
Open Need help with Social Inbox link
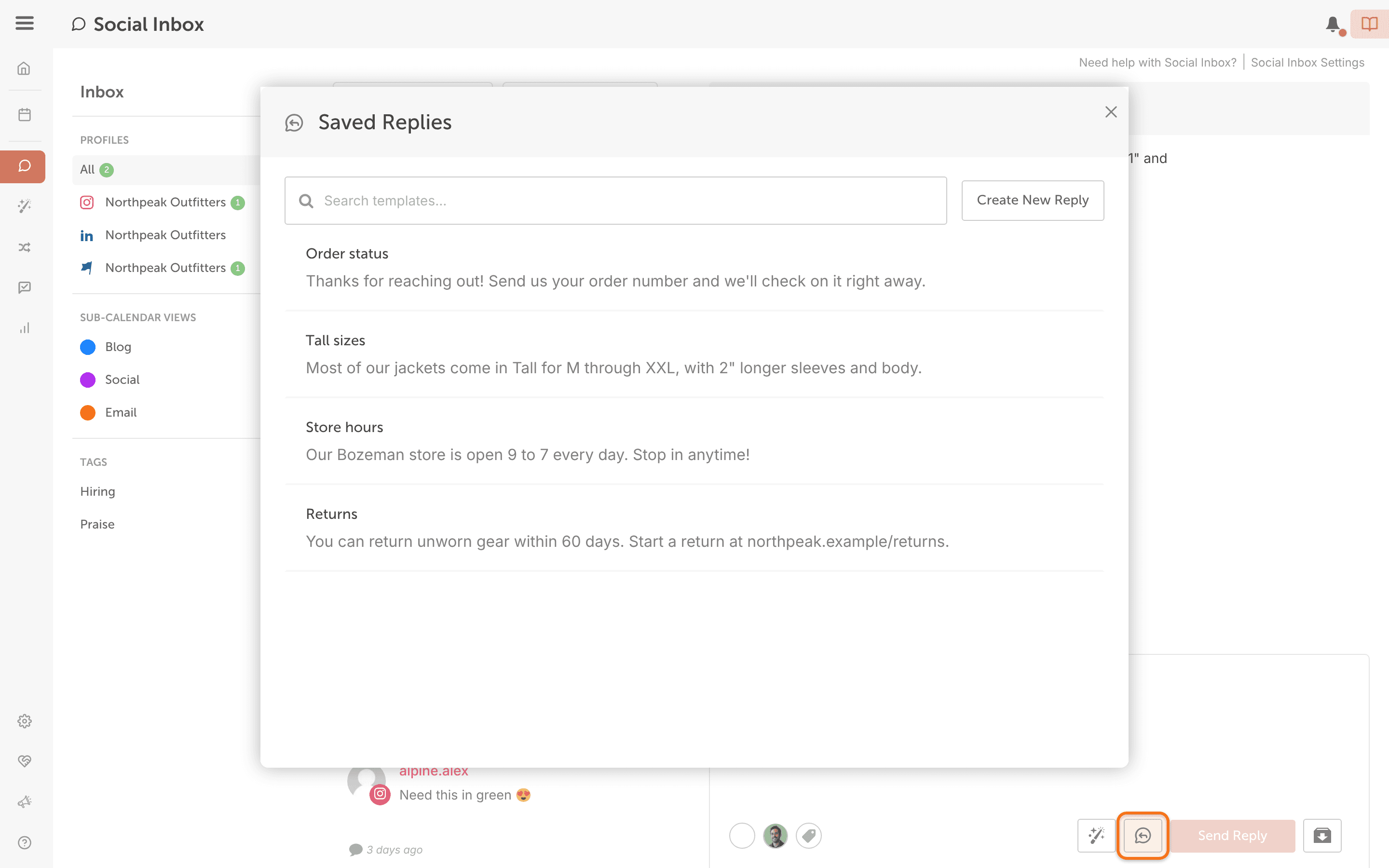pyautogui.click(x=1157, y=63)
